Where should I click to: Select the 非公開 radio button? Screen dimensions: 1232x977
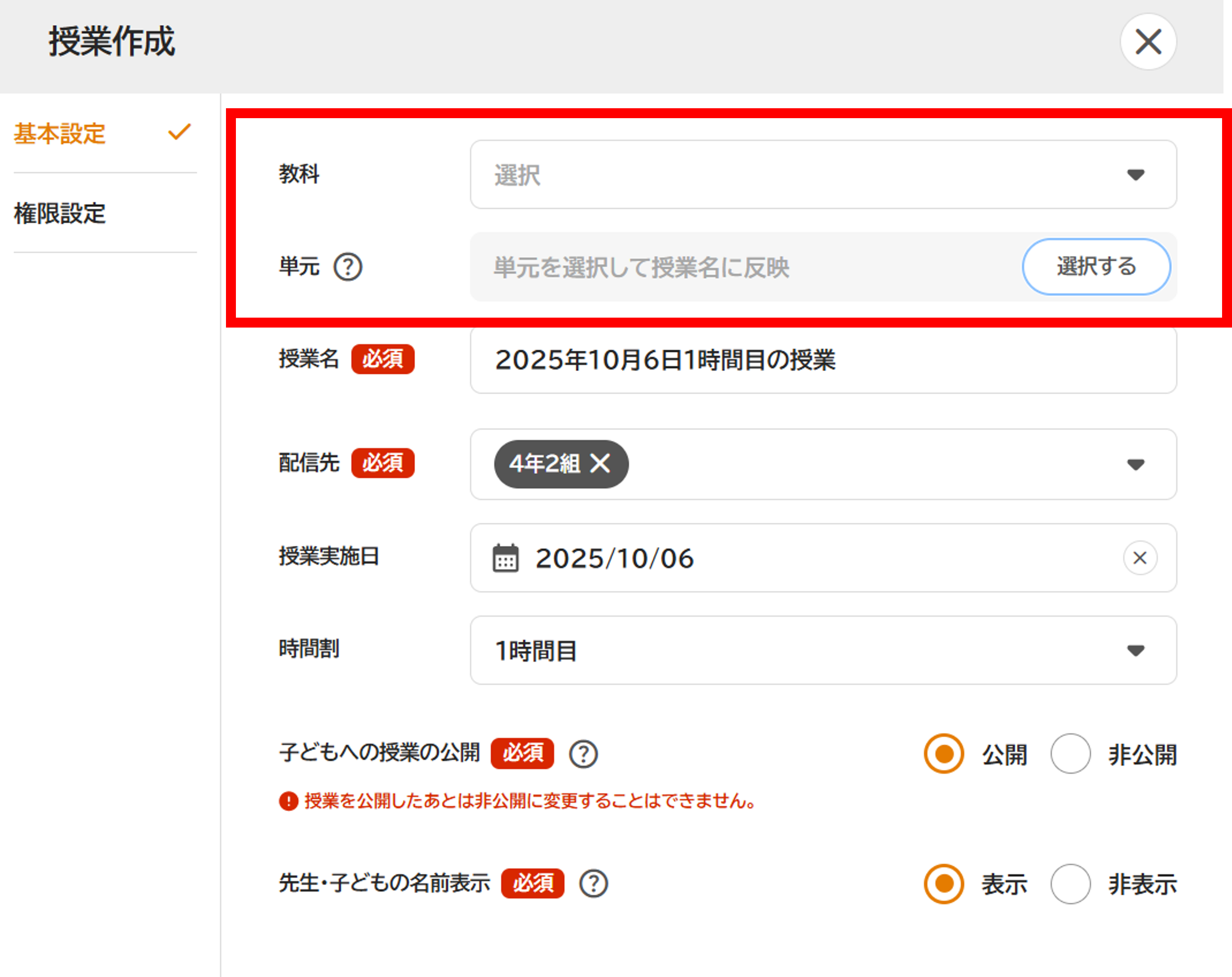1070,754
